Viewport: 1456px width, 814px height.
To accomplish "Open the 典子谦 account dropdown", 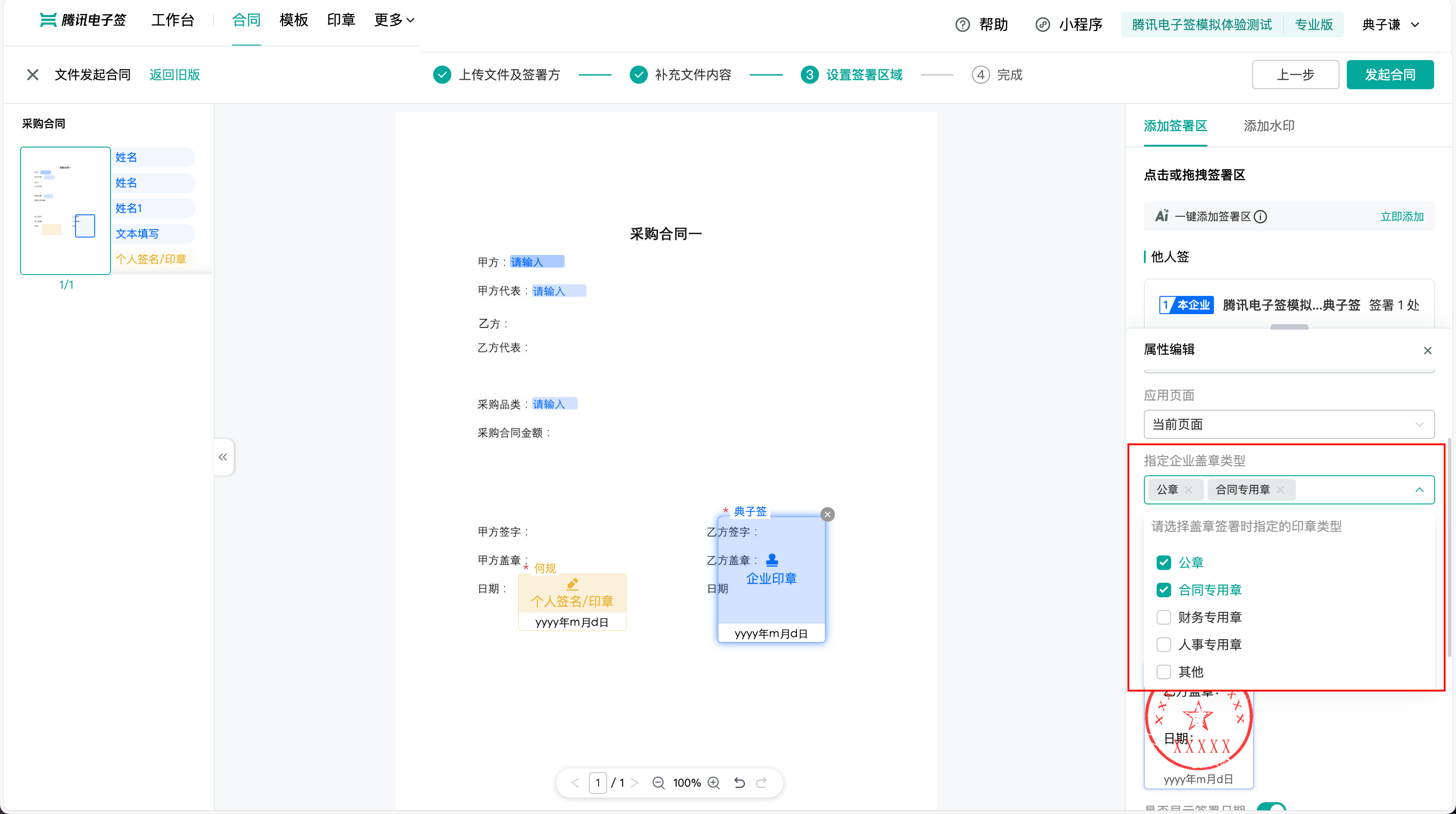I will (x=1390, y=24).
